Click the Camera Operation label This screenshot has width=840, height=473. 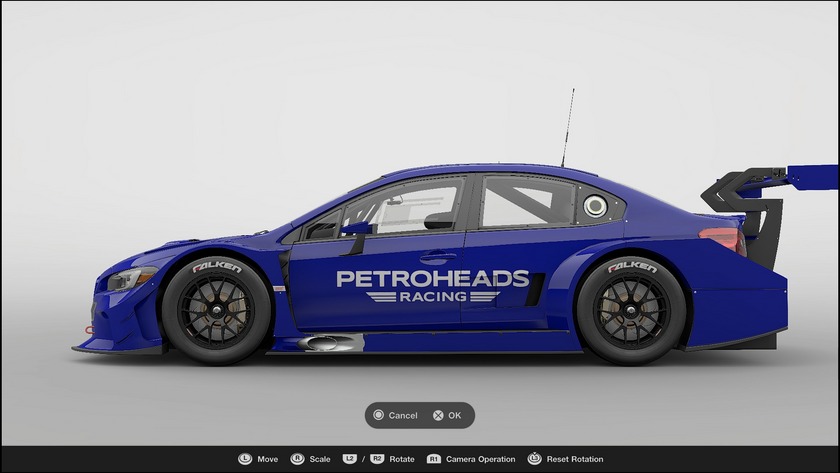point(481,459)
